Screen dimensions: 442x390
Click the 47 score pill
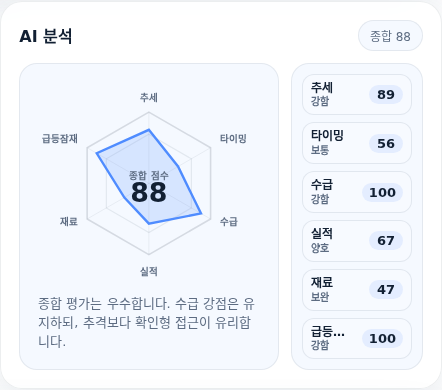point(386,290)
